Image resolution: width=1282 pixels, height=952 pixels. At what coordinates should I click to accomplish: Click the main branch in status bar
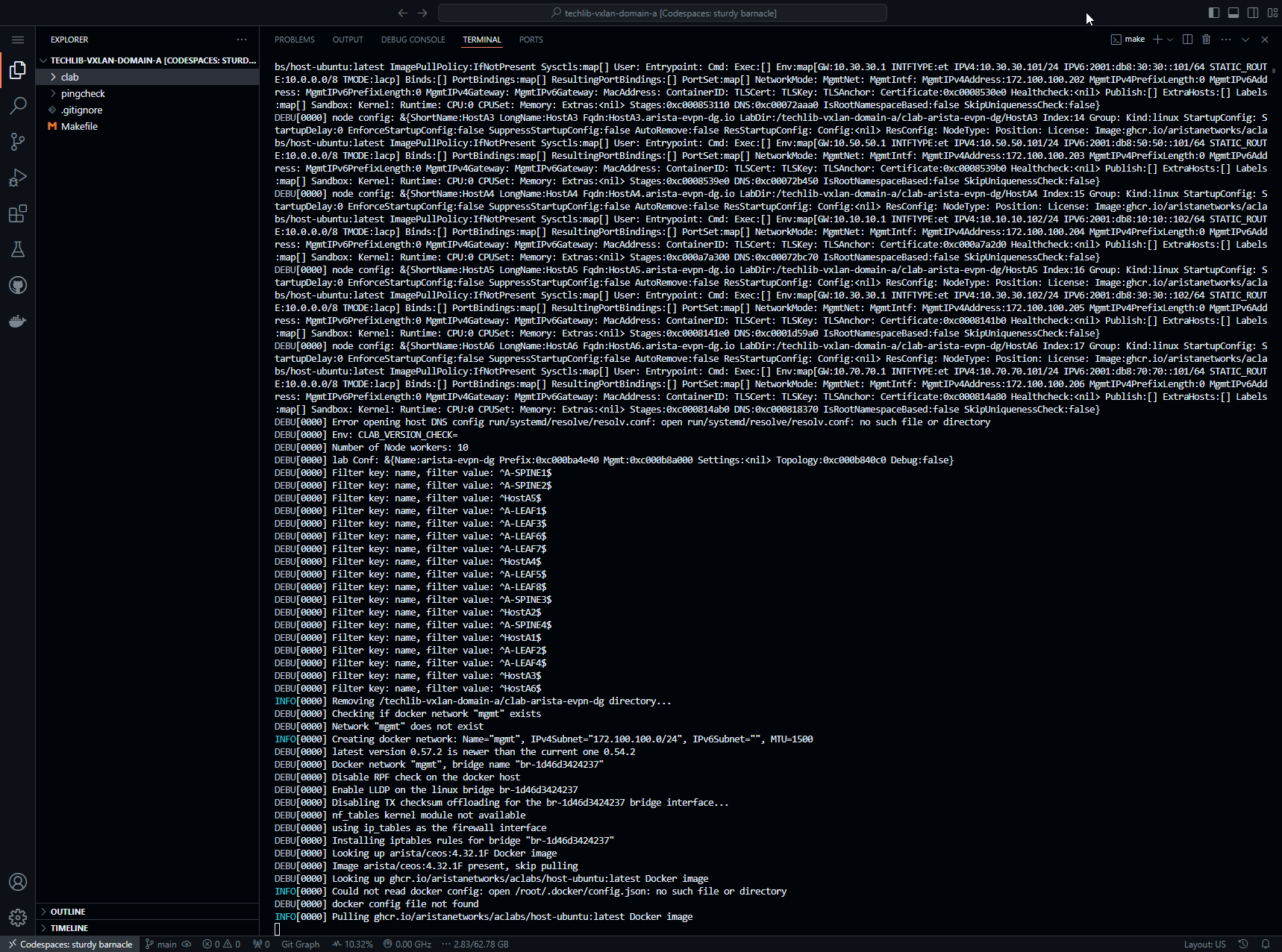[x=161, y=944]
